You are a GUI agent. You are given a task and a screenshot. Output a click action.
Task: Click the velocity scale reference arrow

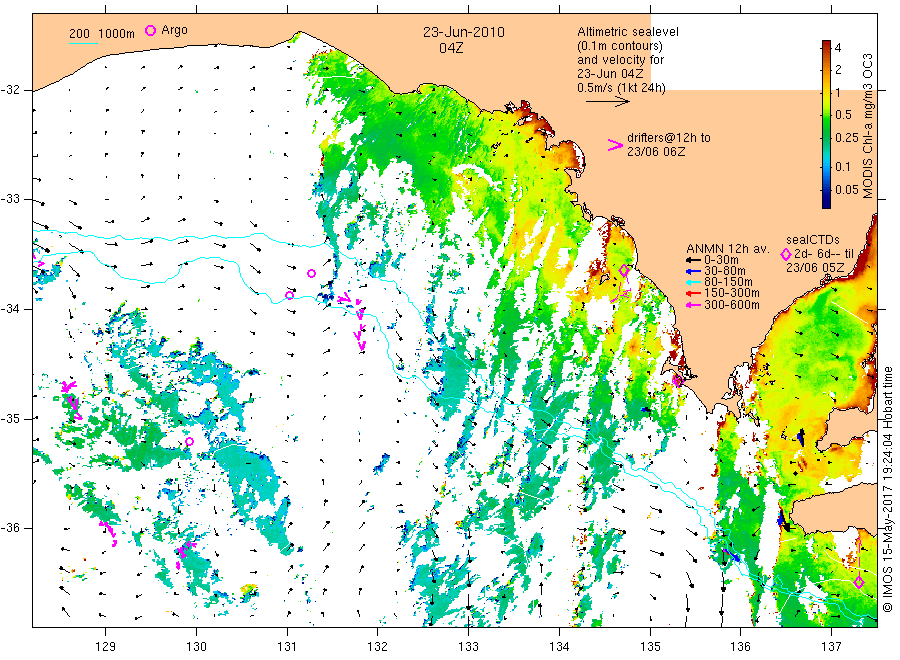tap(608, 102)
